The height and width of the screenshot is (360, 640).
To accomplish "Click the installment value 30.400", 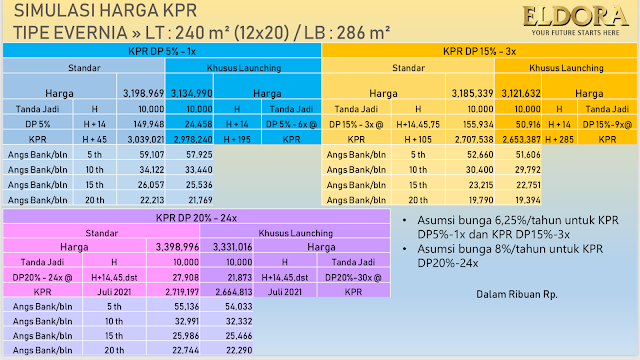I will pyautogui.click(x=480, y=169).
